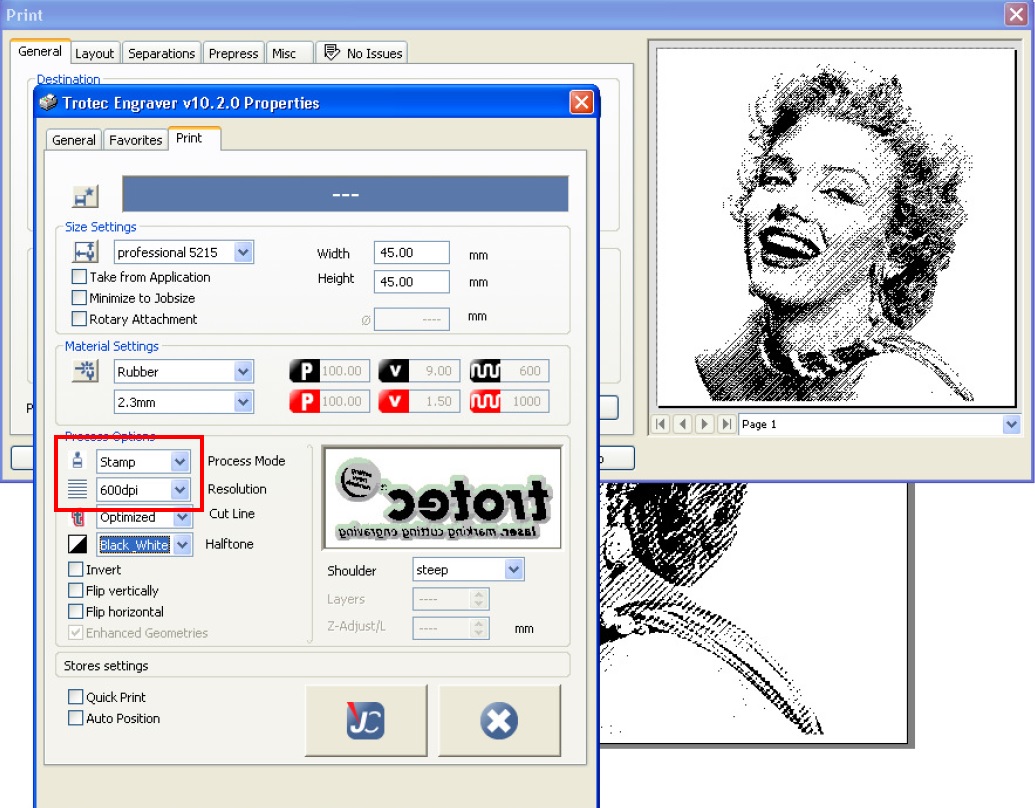Jump to last page in preview

coord(726,424)
